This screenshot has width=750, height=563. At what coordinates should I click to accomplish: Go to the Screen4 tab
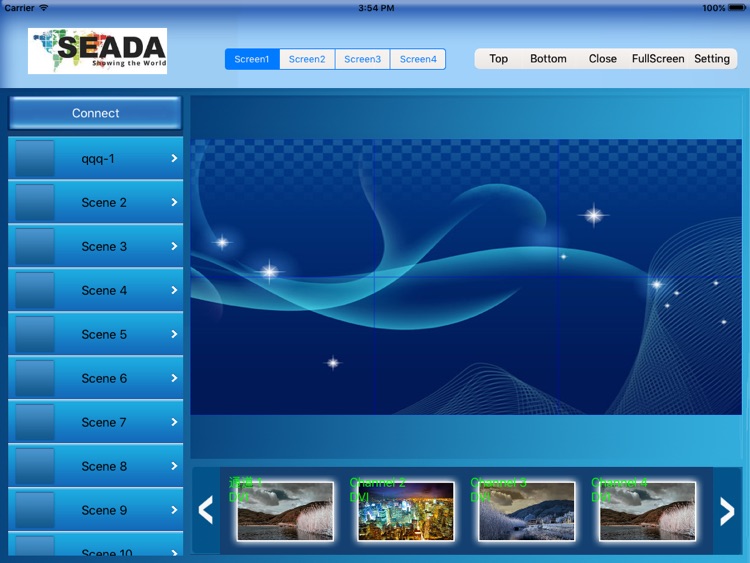[418, 59]
